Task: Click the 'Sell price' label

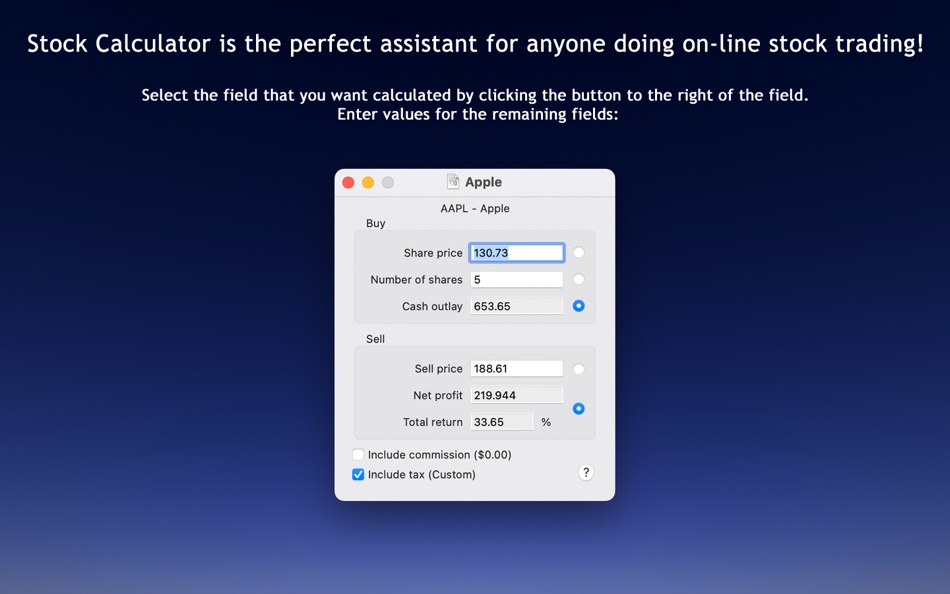Action: [439, 369]
